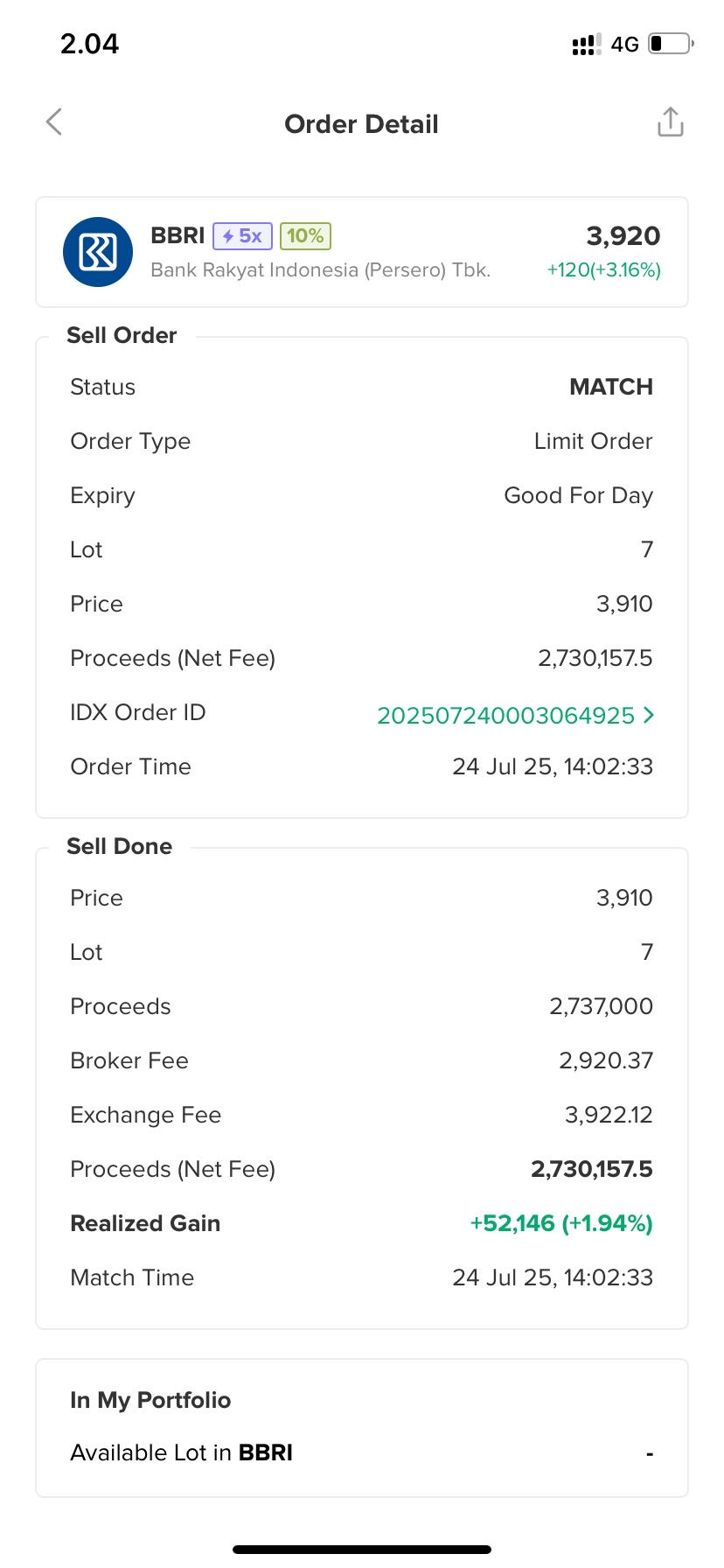Open the BBRI stock card
This screenshot has height=1568, width=724.
click(x=362, y=252)
